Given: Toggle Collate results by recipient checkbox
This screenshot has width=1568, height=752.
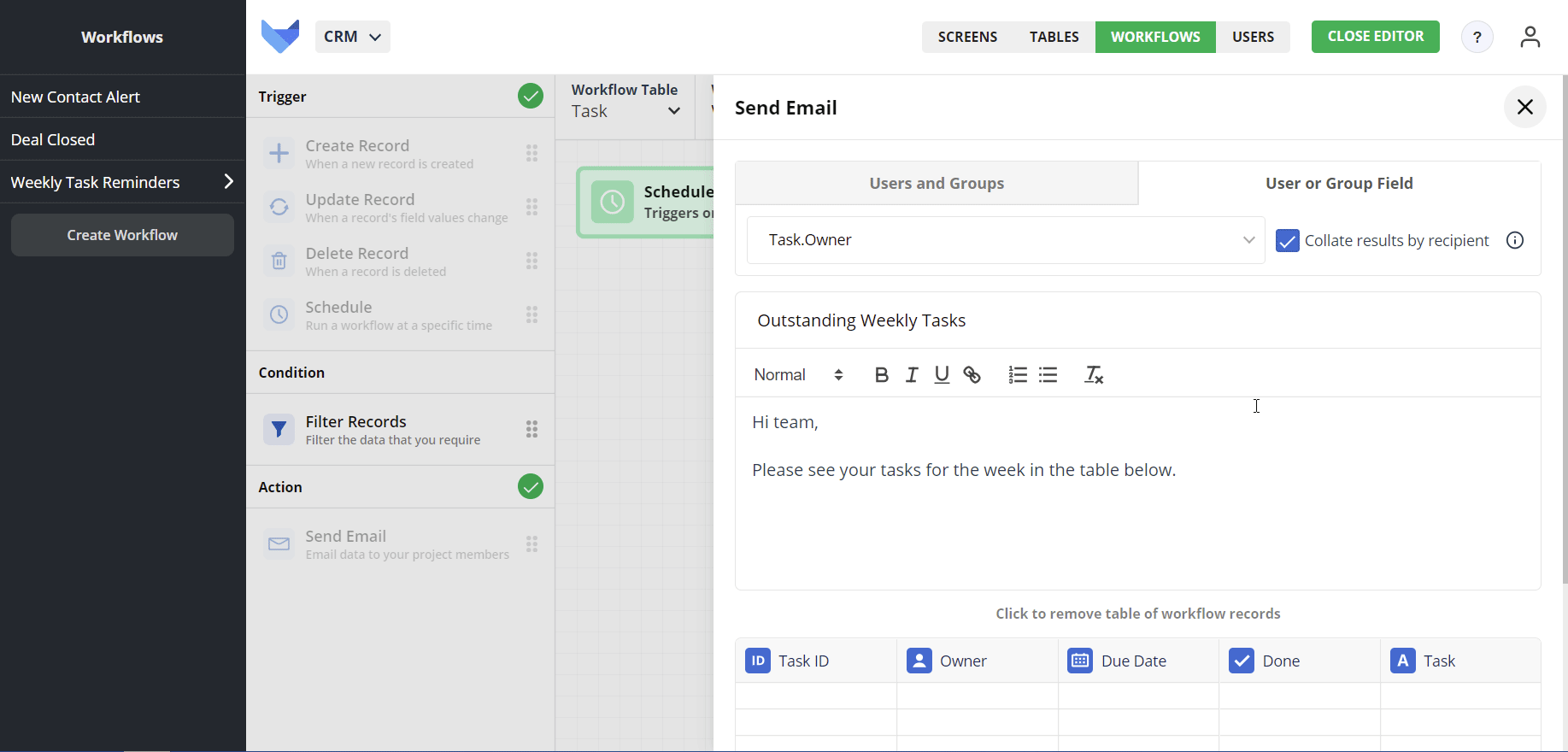Looking at the screenshot, I should [1288, 241].
